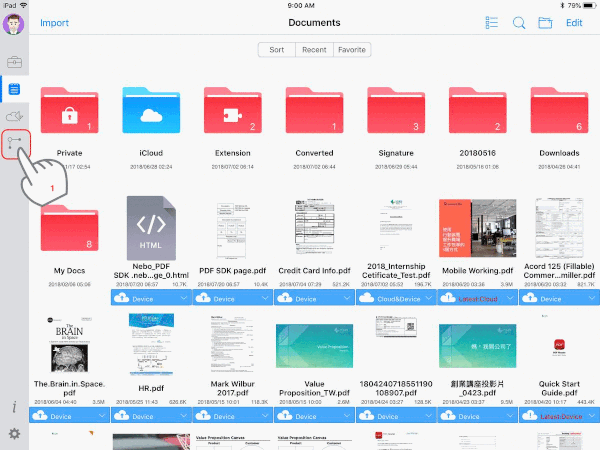Open 2018_Internship Cetificate_Test.pdf thumbnail
Image resolution: width=600 pixels, height=450 pixels.
tap(396, 225)
